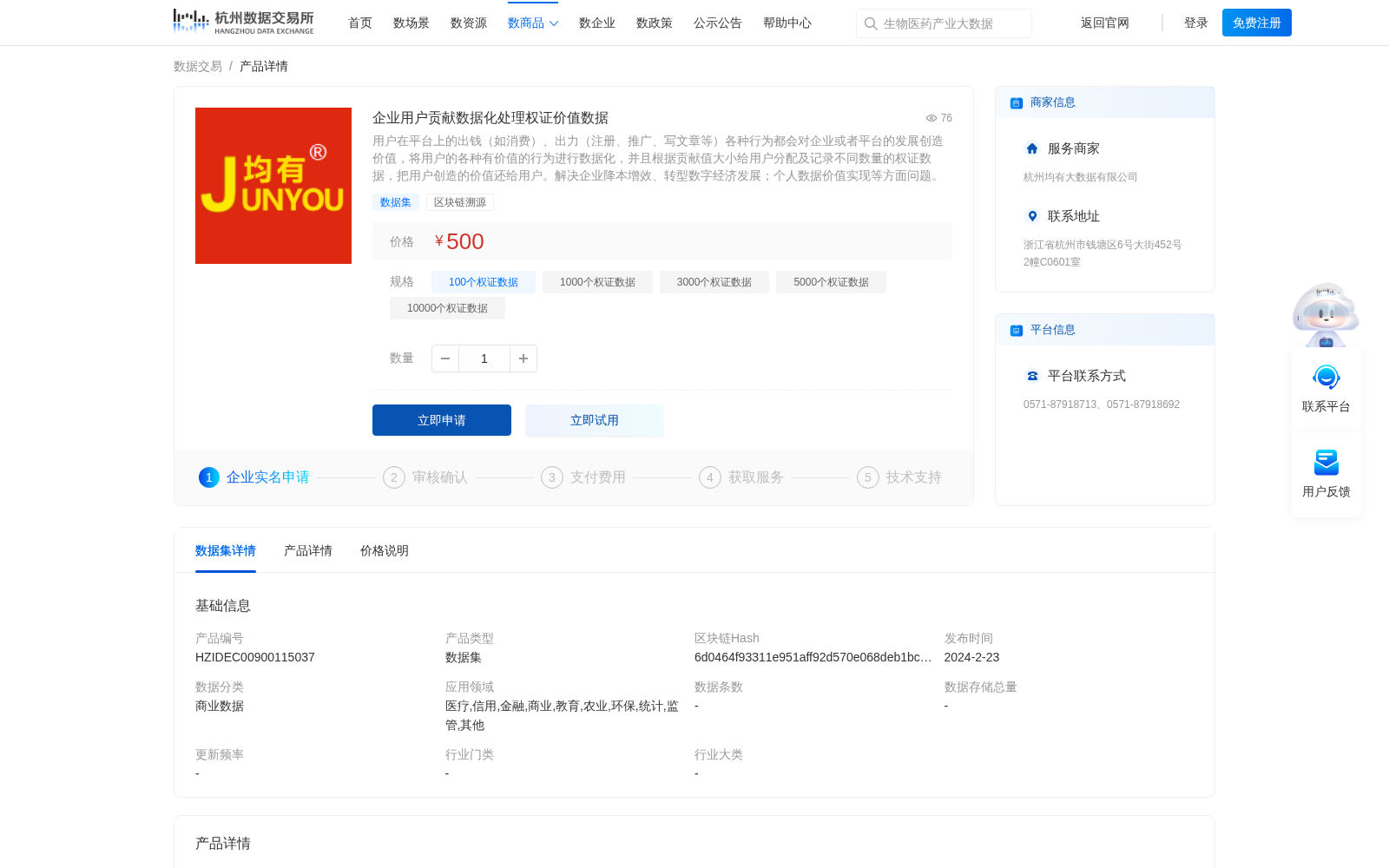Click the quantity number field
This screenshot has width=1389, height=868.
coord(484,358)
